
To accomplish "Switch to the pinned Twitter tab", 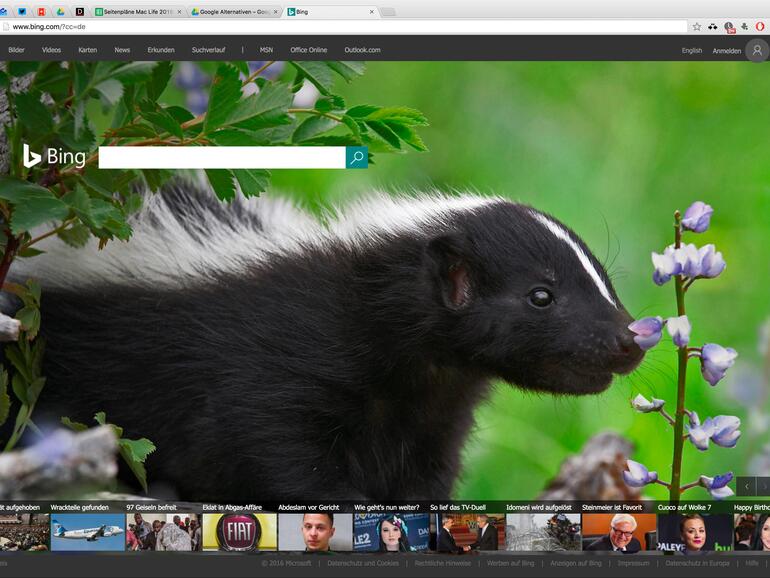I will [x=22, y=11].
